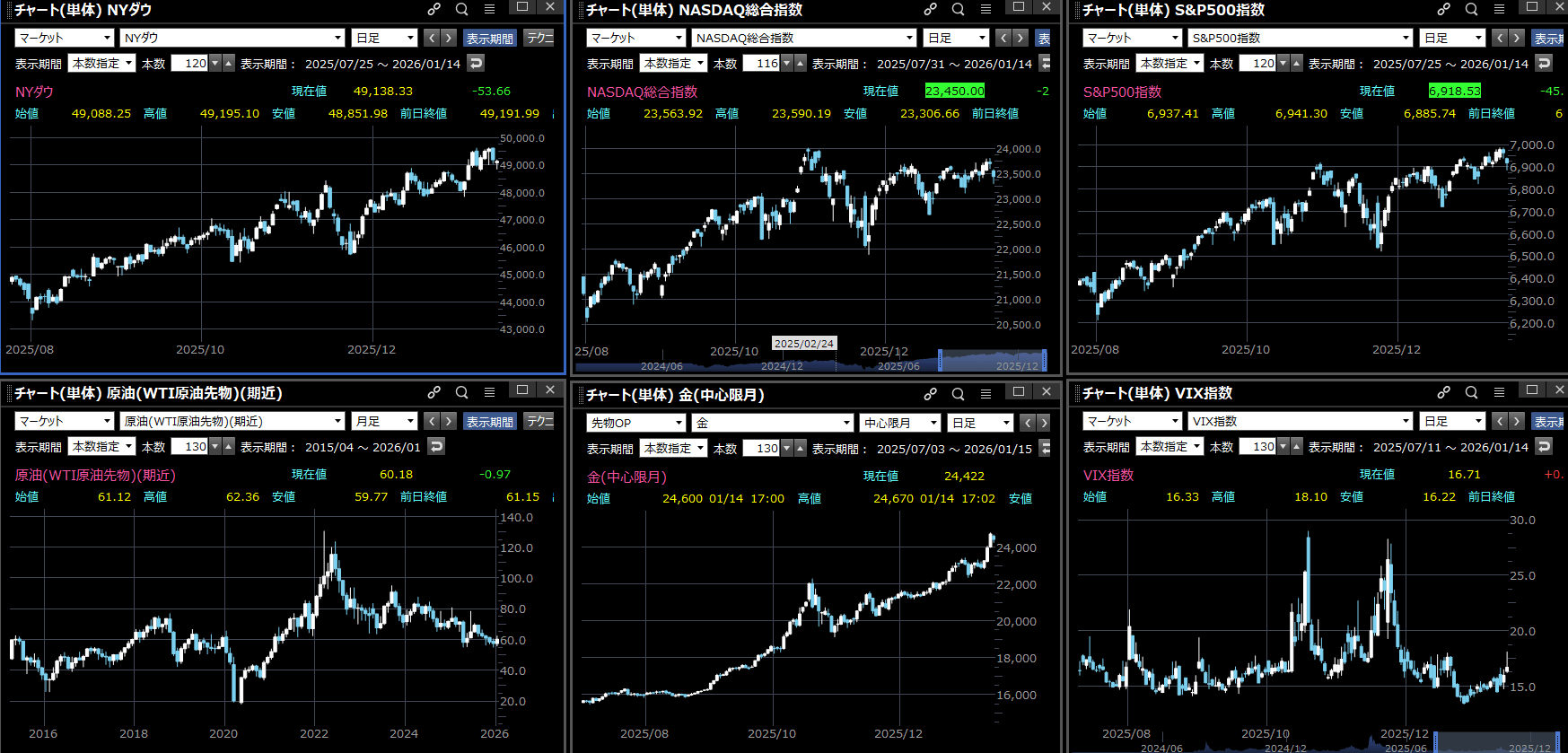Click the 本数 input field in VIX指数 panel

1257,446
